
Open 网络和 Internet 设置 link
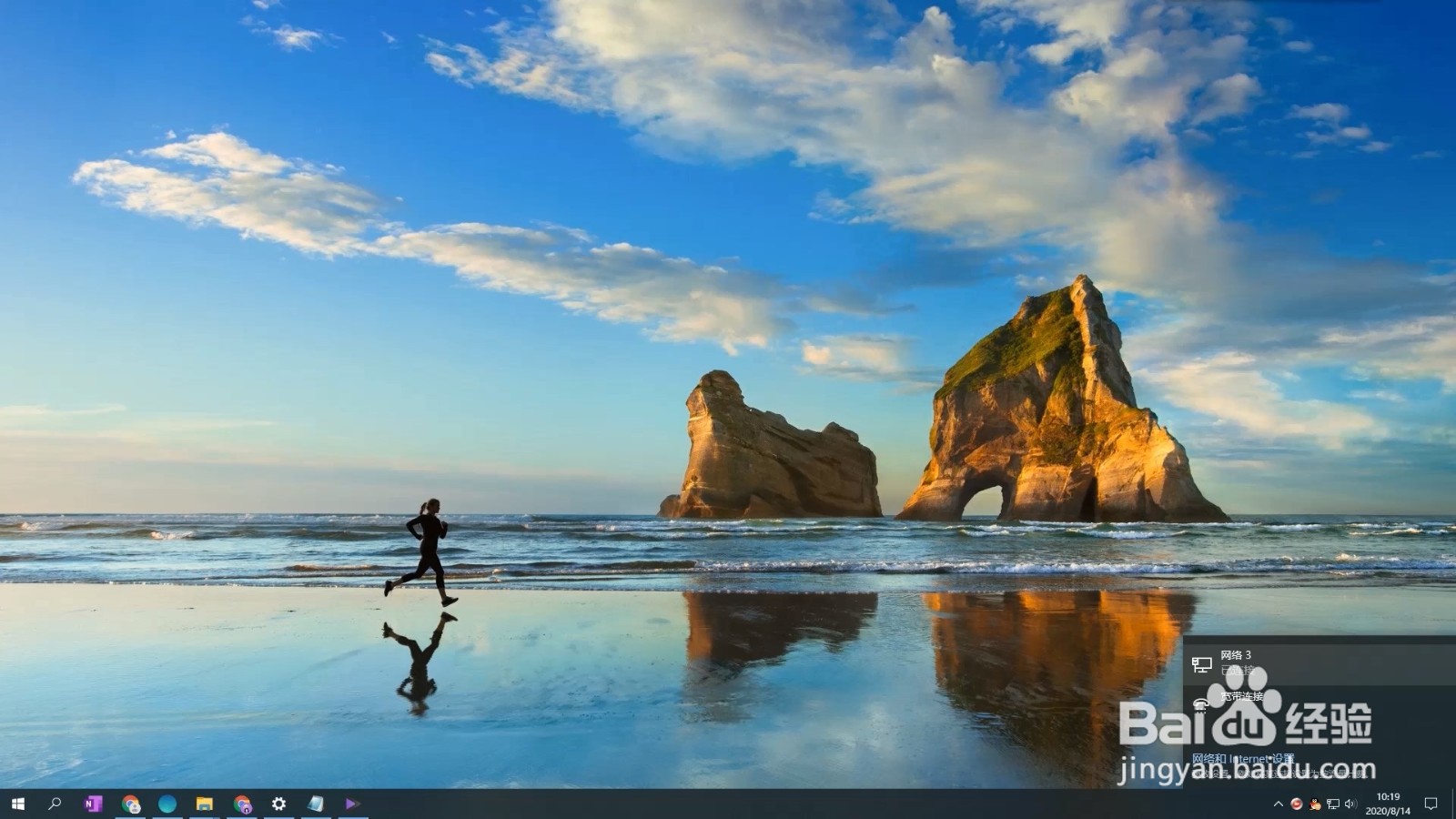click(x=1243, y=759)
